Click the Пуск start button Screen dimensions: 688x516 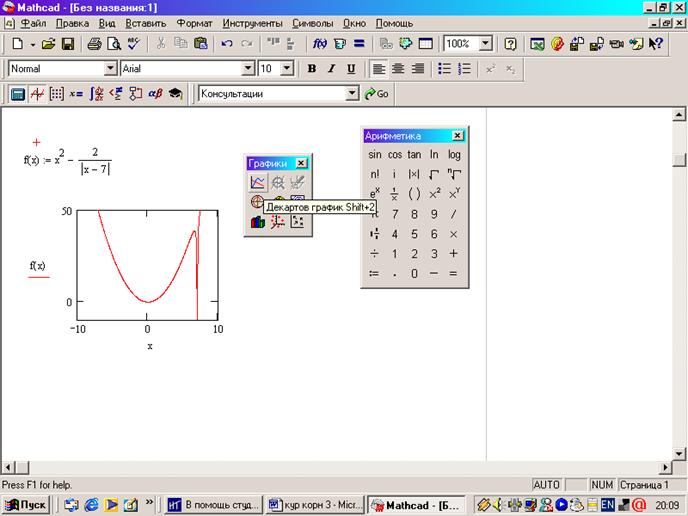[x=27, y=504]
